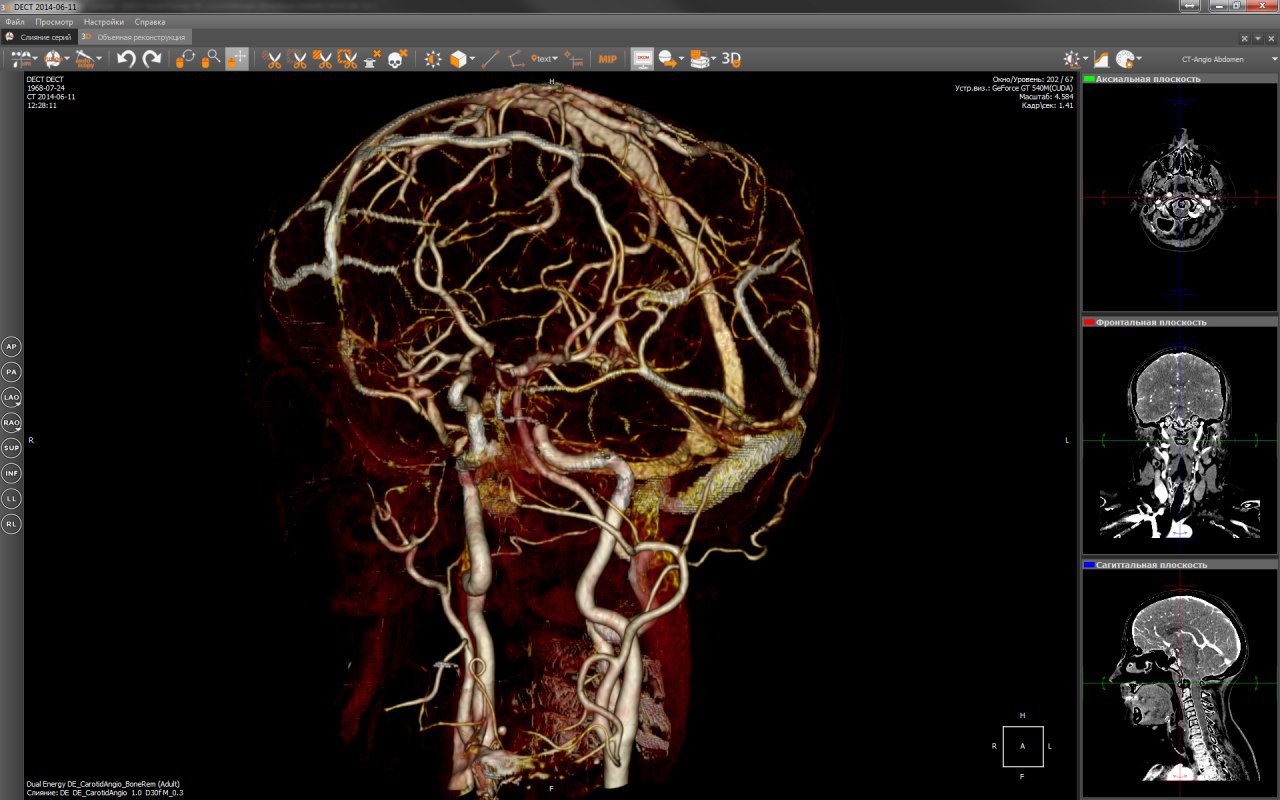Click the red Фронтальная плоскость color marker

click(1089, 322)
